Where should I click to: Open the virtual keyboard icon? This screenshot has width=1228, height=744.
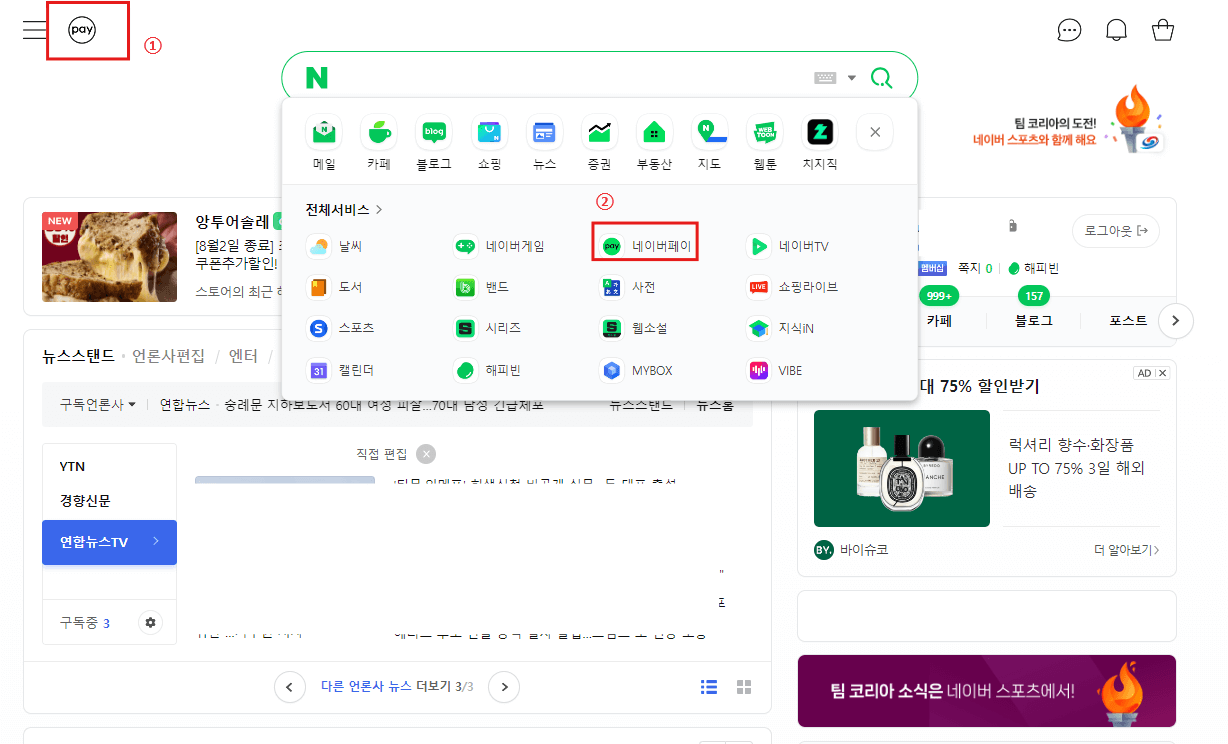[x=825, y=78]
